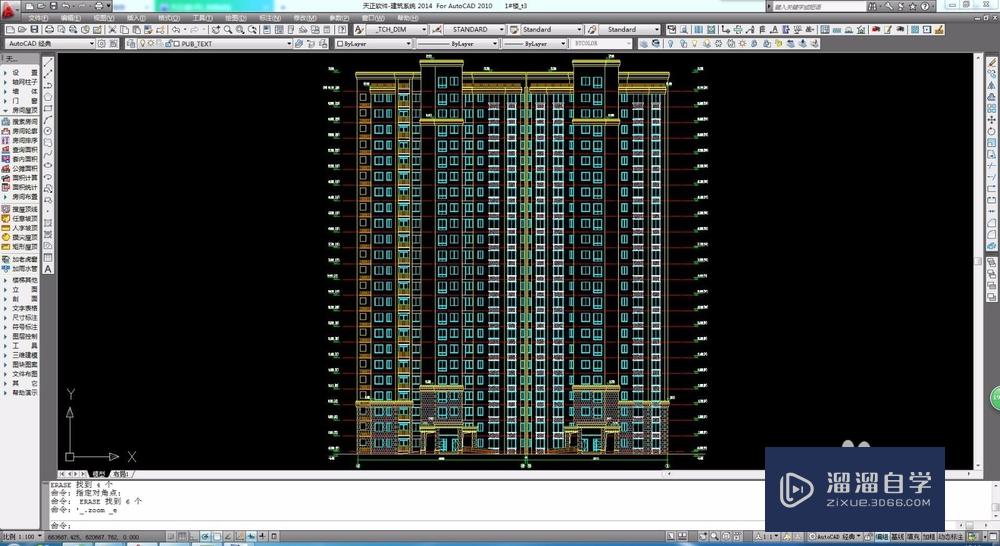
Task: Toggle the 加粗 status bar button
Action: tap(929, 537)
